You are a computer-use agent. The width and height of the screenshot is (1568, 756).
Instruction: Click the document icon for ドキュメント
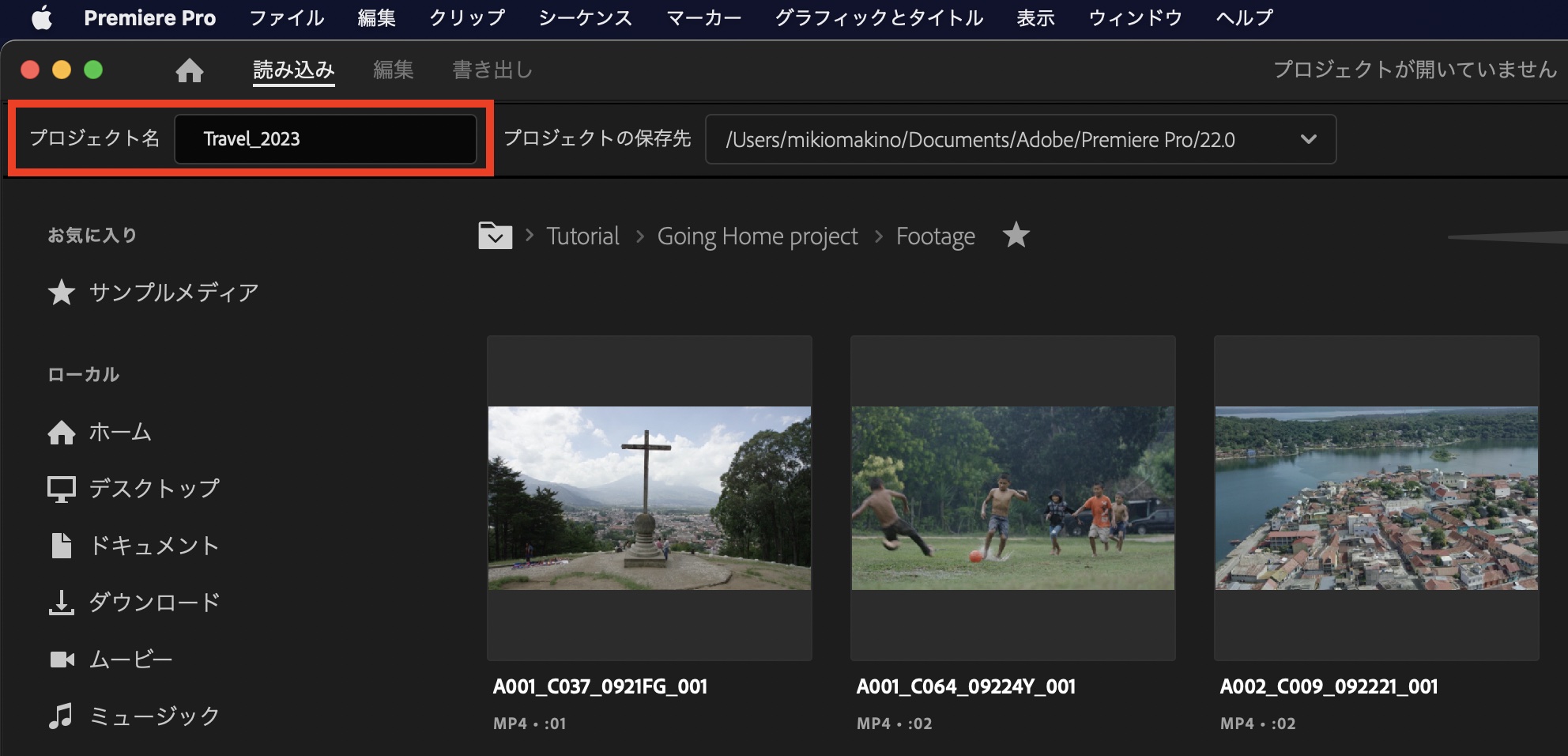click(62, 546)
